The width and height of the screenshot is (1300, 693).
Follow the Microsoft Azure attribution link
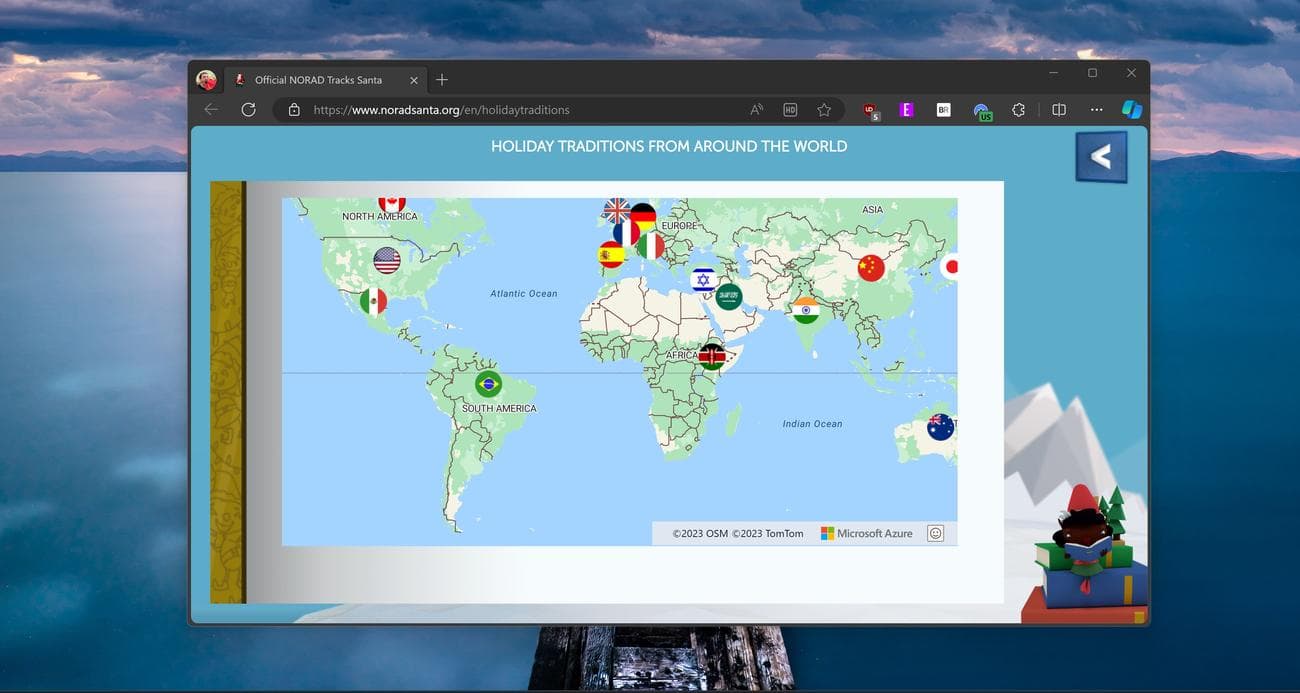coord(866,533)
